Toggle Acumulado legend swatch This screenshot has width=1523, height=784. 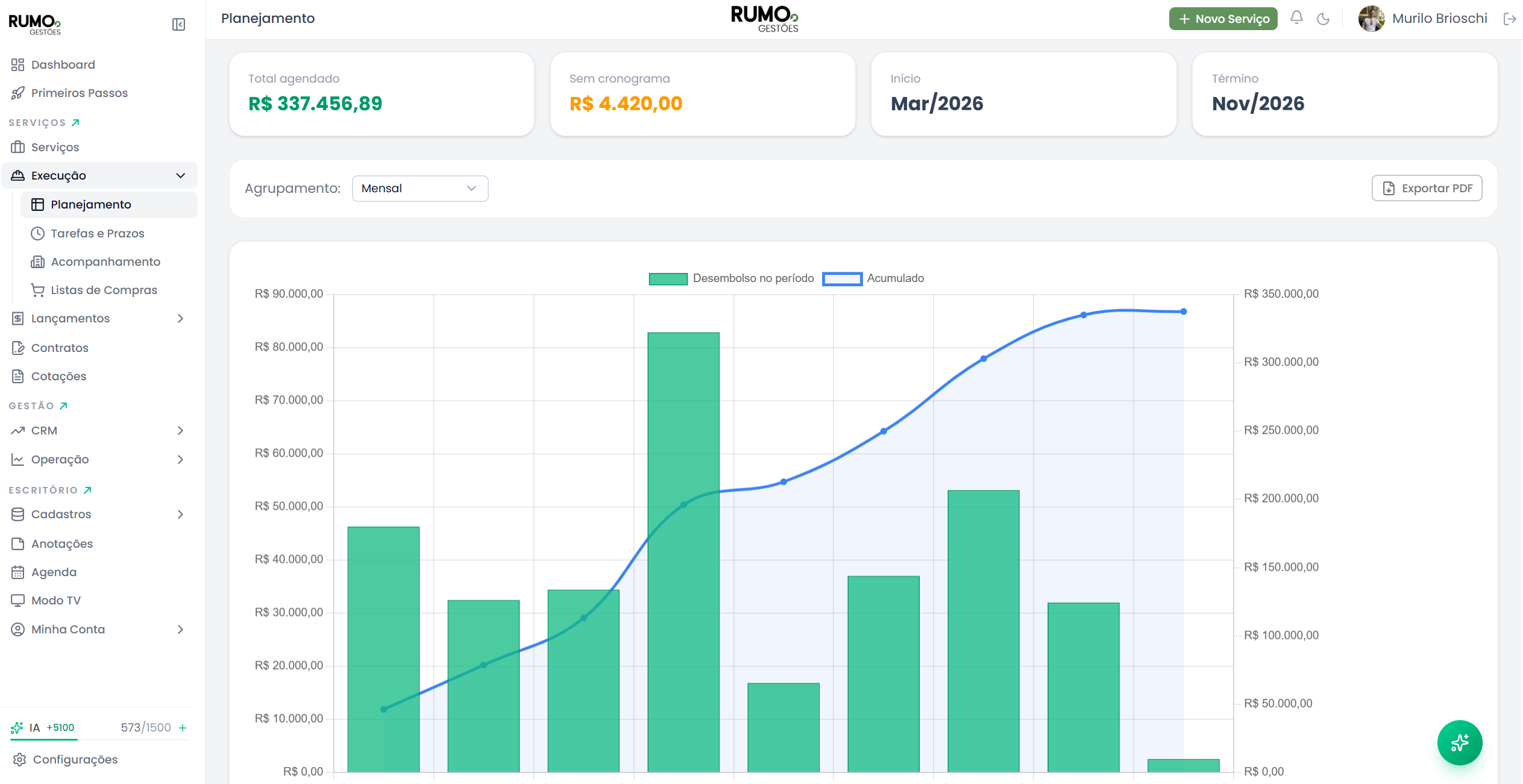pyautogui.click(x=842, y=278)
